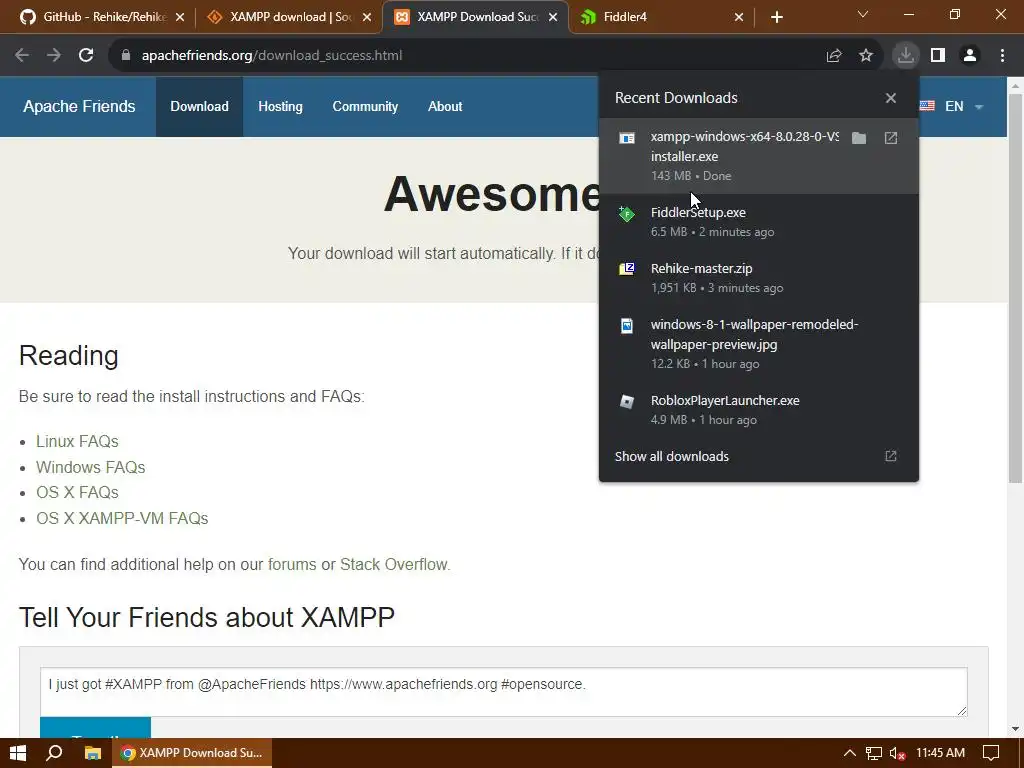The height and width of the screenshot is (768, 1024).
Task: Click the RobloxPlayerLauncher.exe file icon
Action: 627,401
